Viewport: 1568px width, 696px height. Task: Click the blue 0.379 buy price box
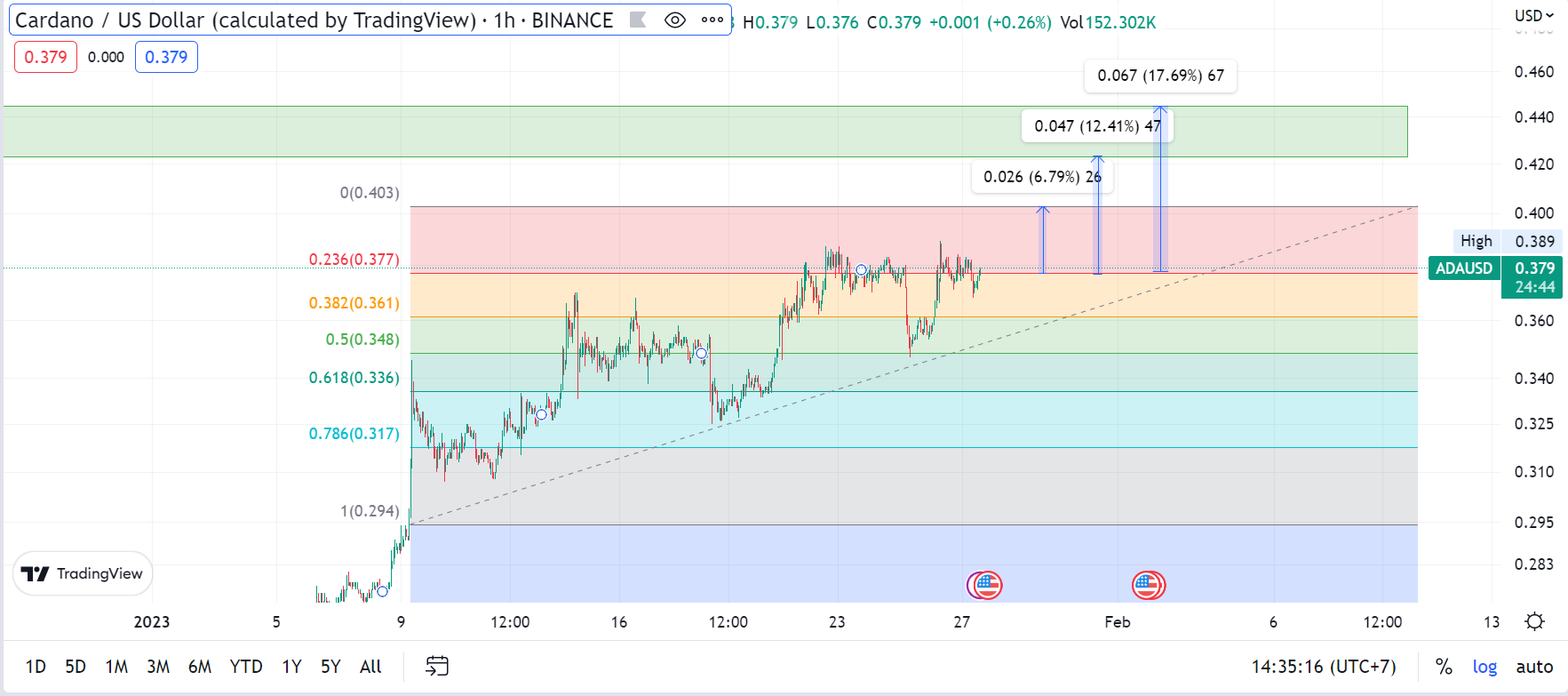[x=166, y=57]
